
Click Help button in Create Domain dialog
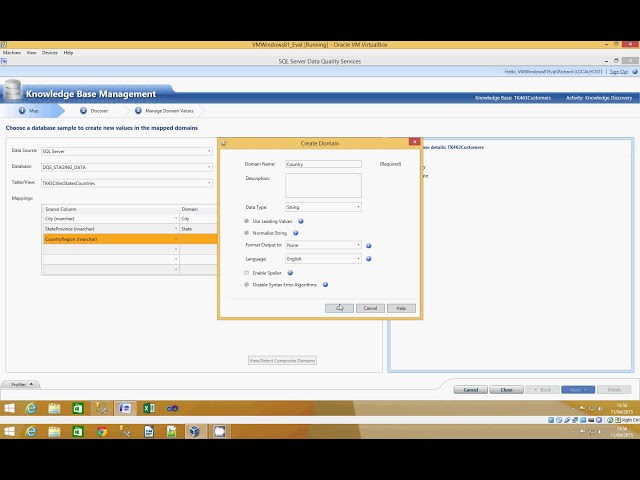401,308
